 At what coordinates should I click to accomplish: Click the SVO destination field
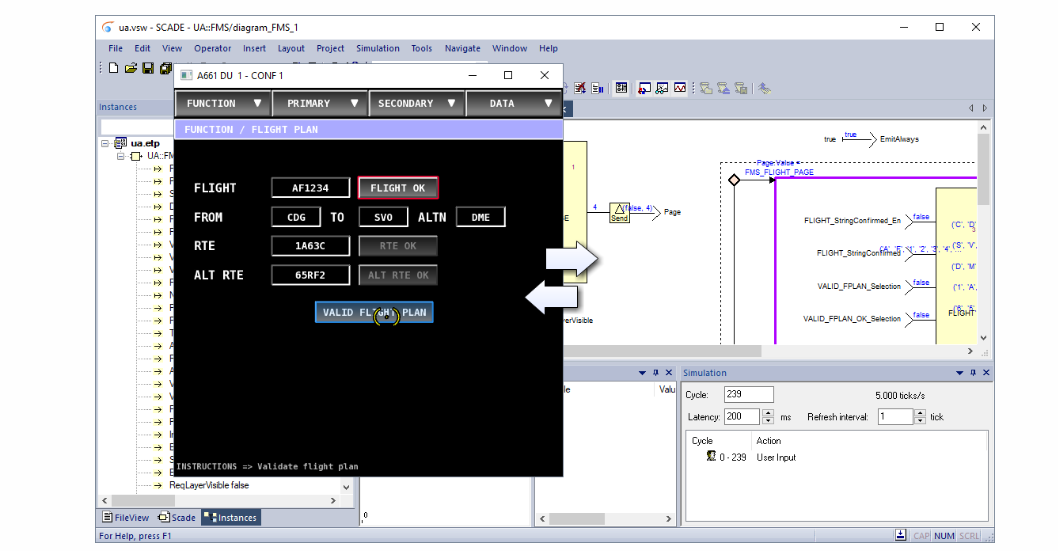pyautogui.click(x=383, y=217)
